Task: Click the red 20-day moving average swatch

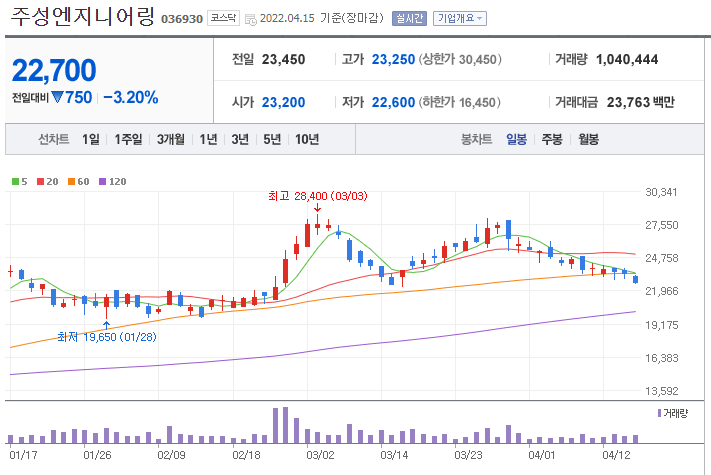Action: click(40, 182)
